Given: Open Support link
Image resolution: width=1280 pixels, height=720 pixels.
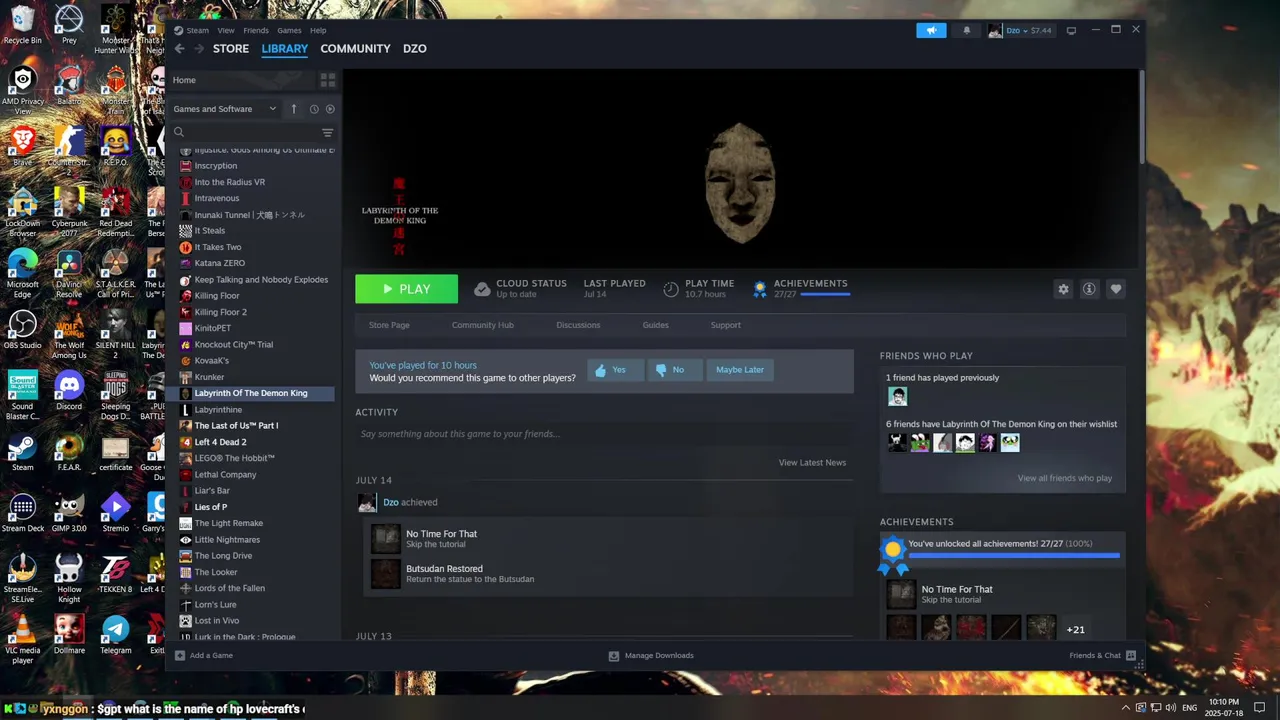Looking at the screenshot, I should (726, 325).
